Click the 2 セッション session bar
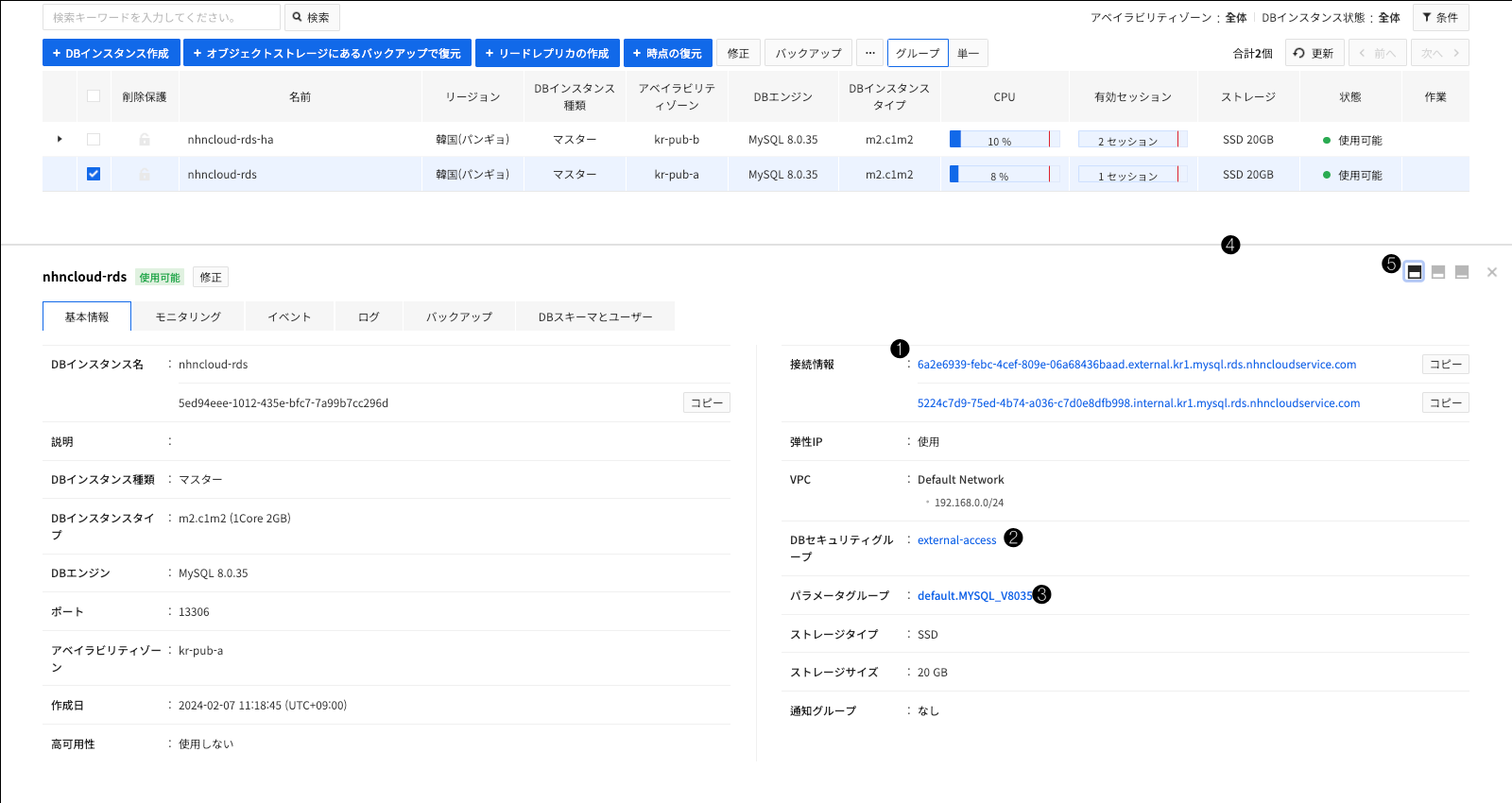This screenshot has width=1512, height=803. [x=1132, y=140]
